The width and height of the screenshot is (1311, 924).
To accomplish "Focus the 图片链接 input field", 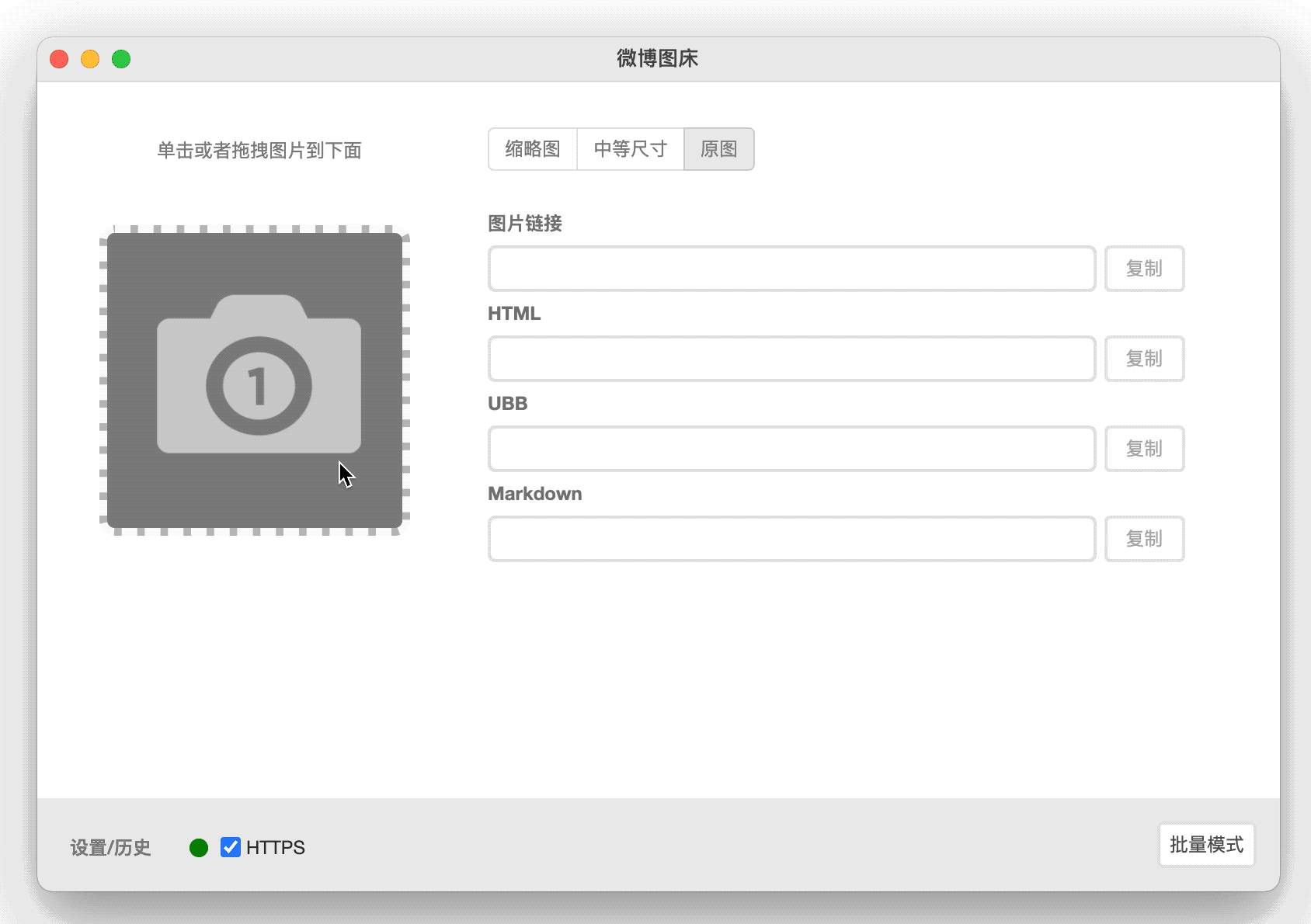I will tap(791, 269).
